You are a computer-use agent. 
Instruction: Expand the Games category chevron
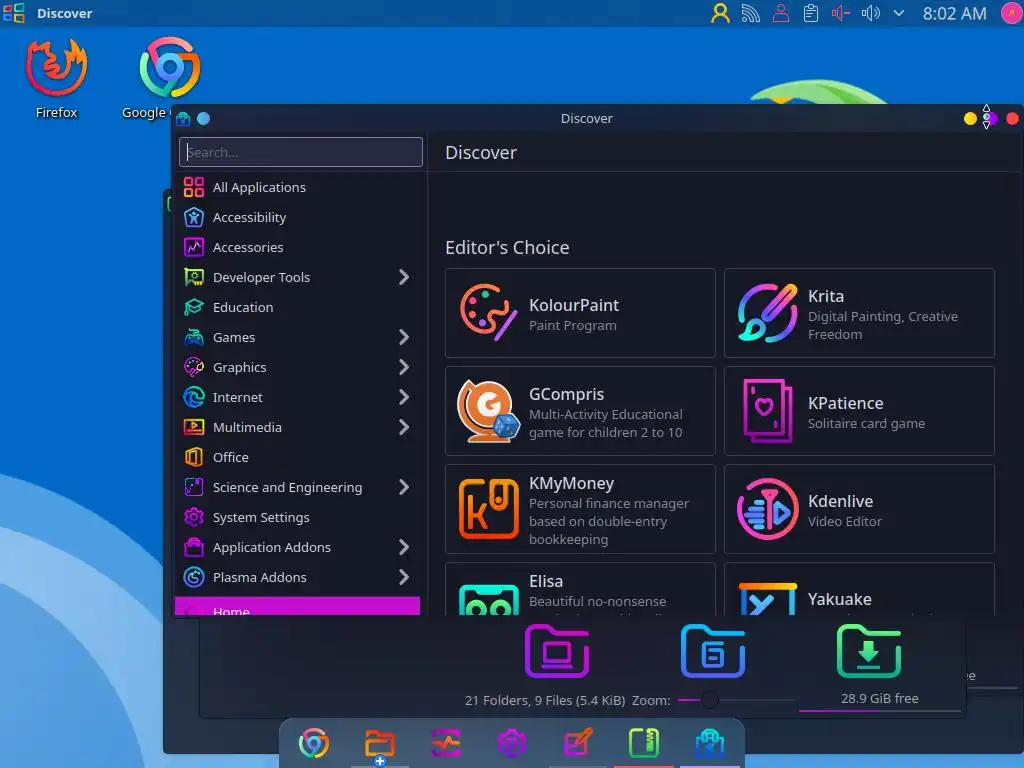404,338
